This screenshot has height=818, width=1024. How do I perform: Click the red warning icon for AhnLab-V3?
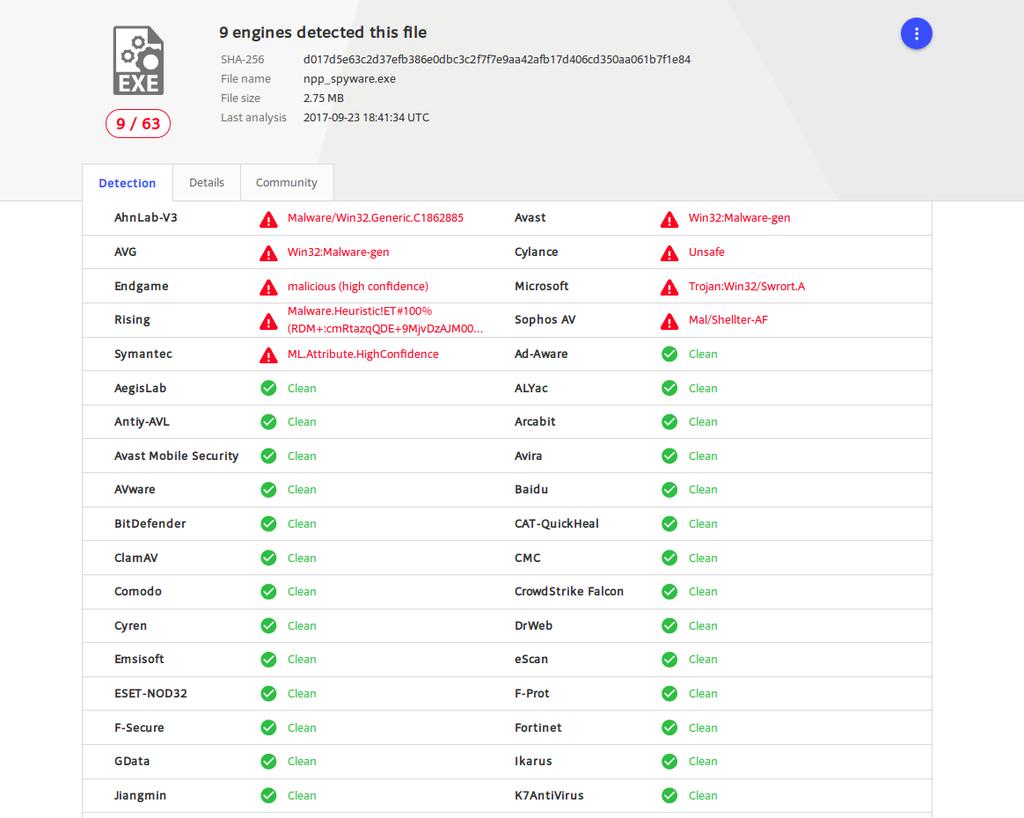coord(268,219)
